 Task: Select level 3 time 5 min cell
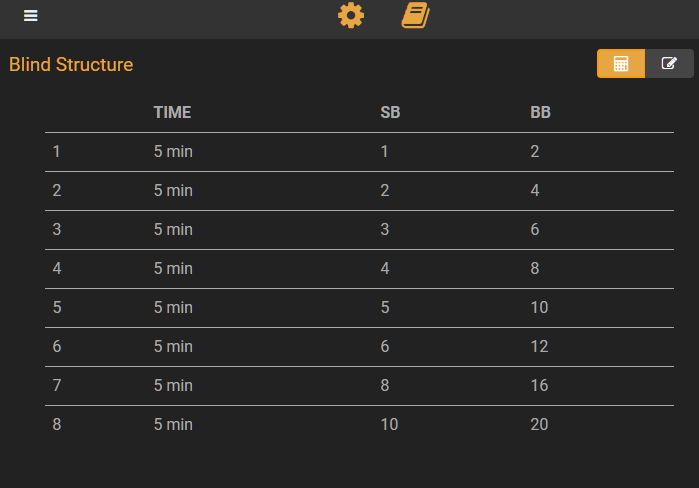pyautogui.click(x=173, y=230)
